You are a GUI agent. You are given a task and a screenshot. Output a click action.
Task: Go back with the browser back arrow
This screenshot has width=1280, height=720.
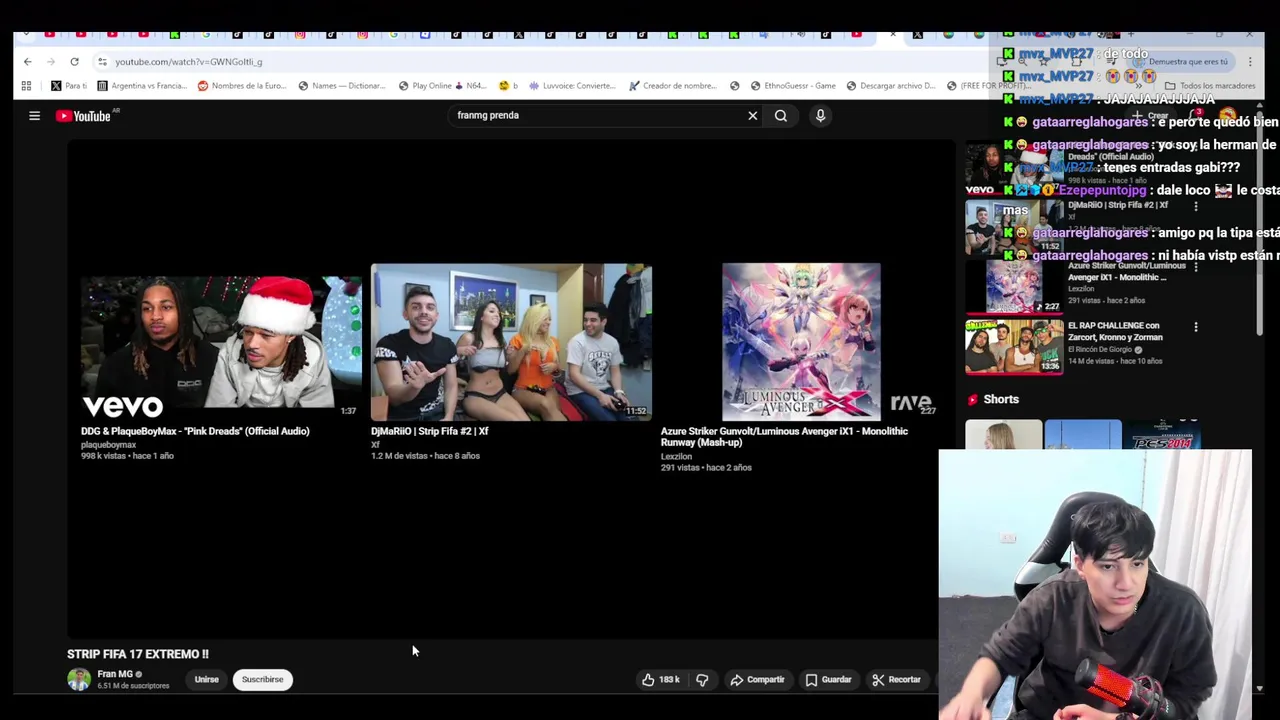pos(27,62)
